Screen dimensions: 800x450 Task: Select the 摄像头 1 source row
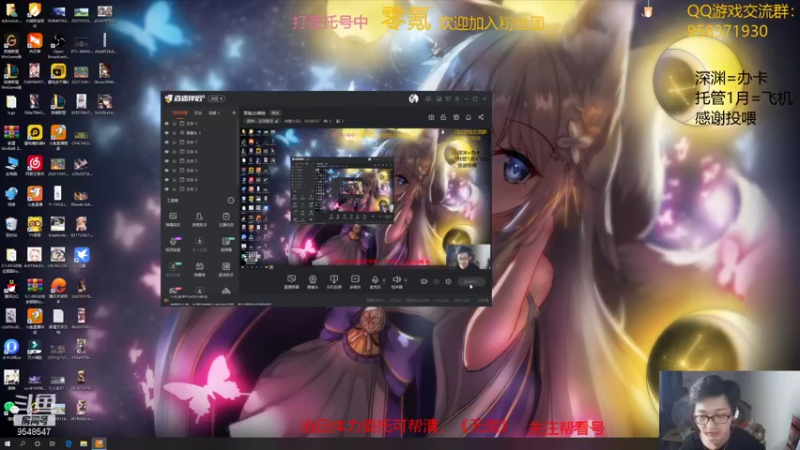[x=200, y=133]
